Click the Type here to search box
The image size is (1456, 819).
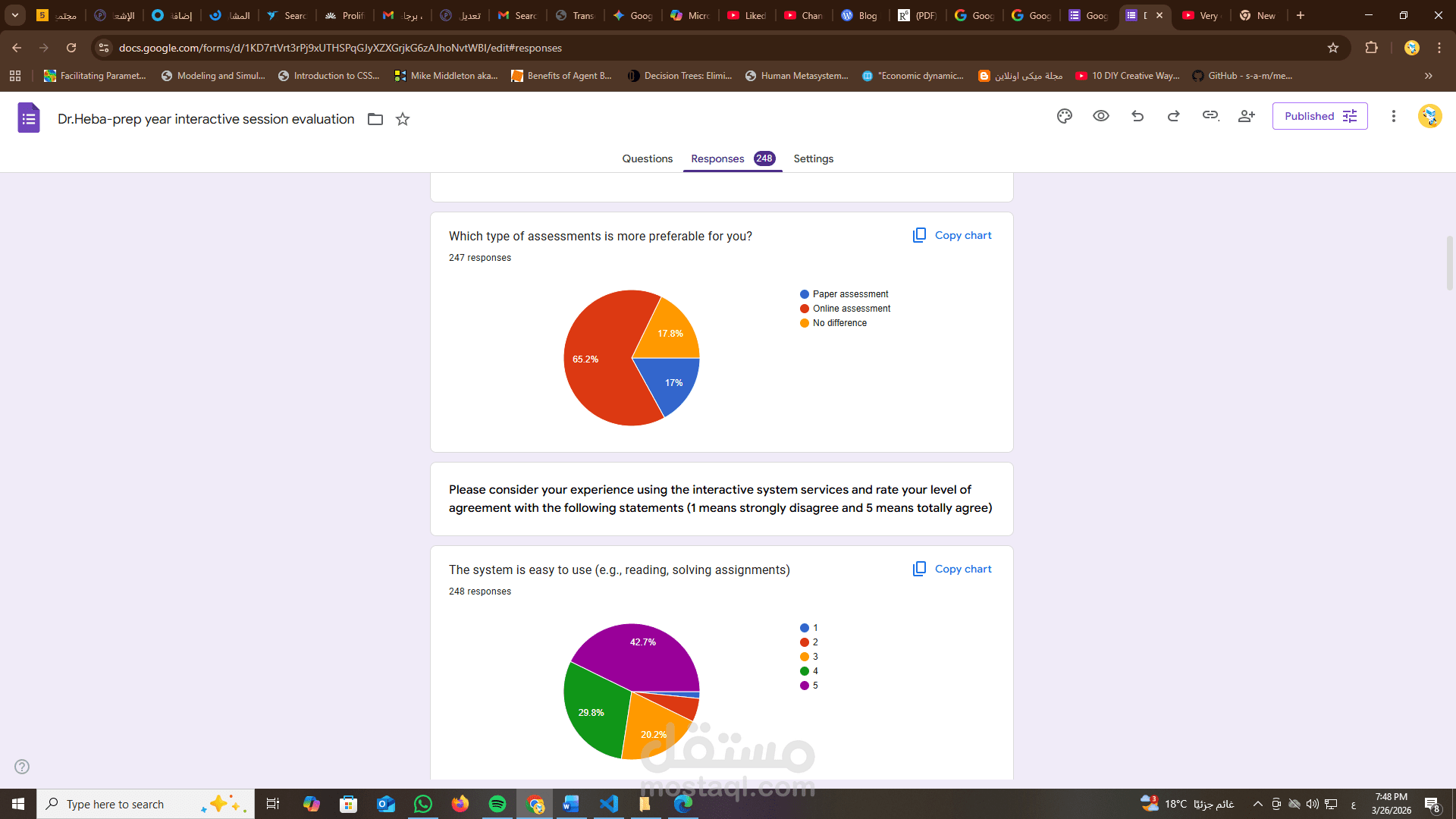(x=115, y=804)
